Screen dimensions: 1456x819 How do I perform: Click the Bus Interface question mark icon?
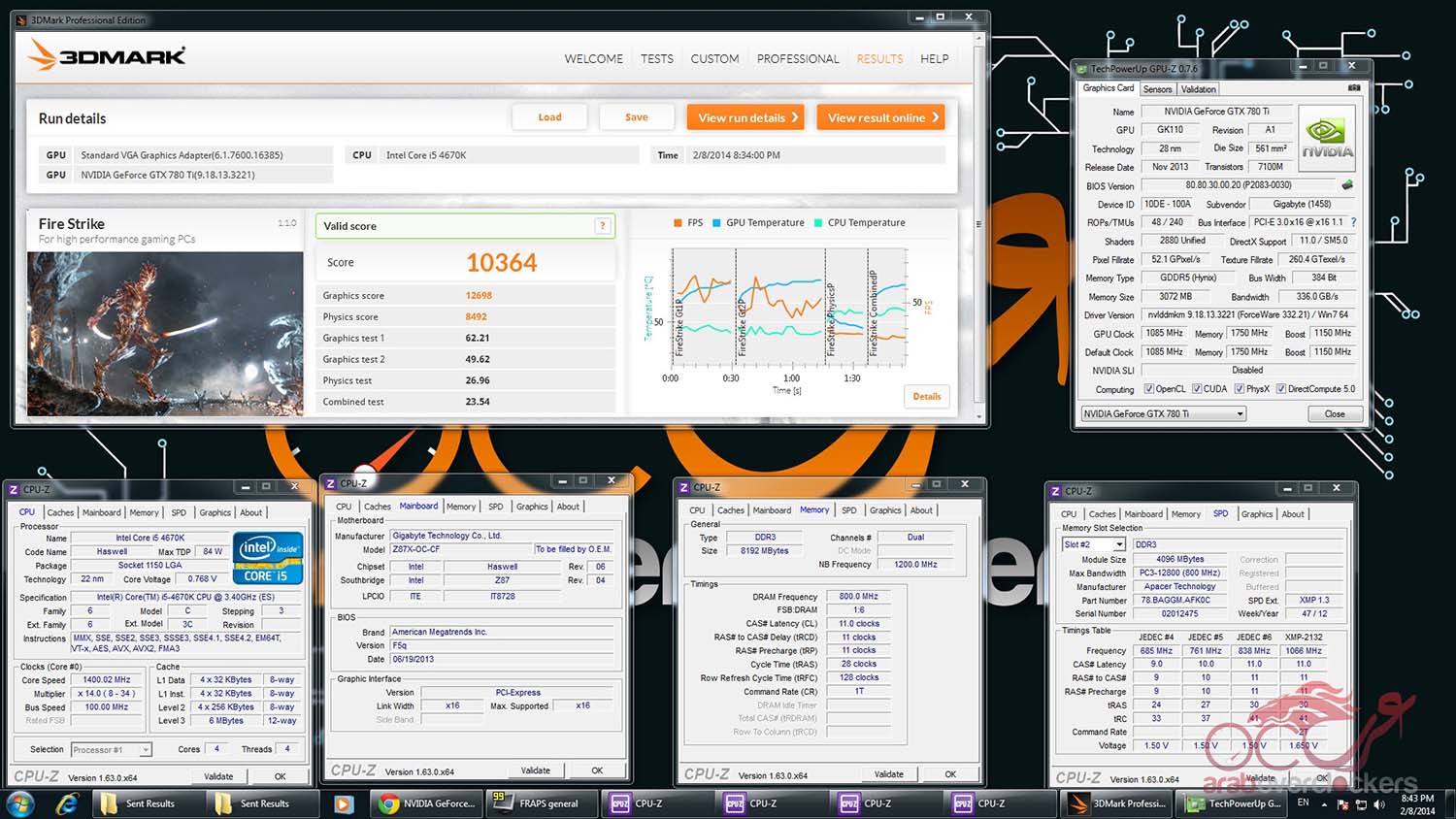[x=1353, y=222]
